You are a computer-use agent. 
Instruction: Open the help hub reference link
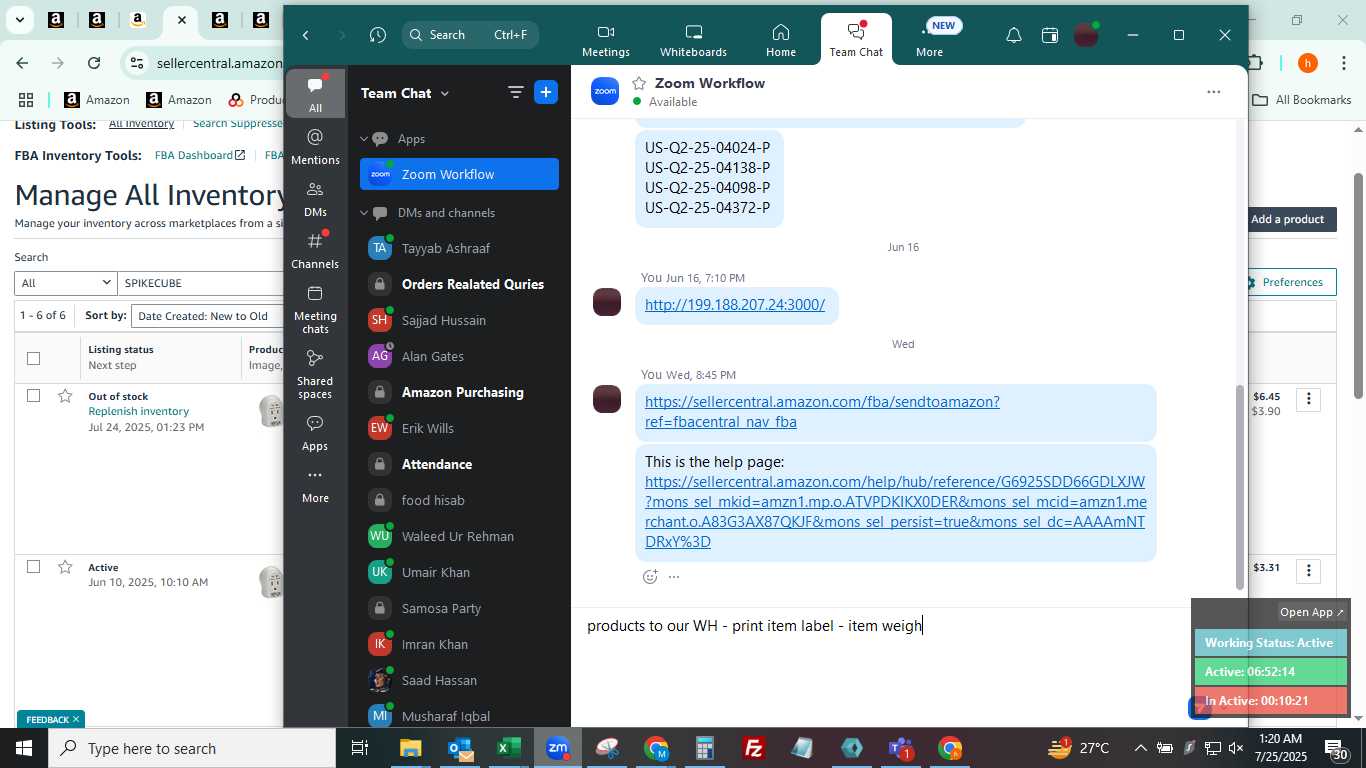pyautogui.click(x=896, y=512)
